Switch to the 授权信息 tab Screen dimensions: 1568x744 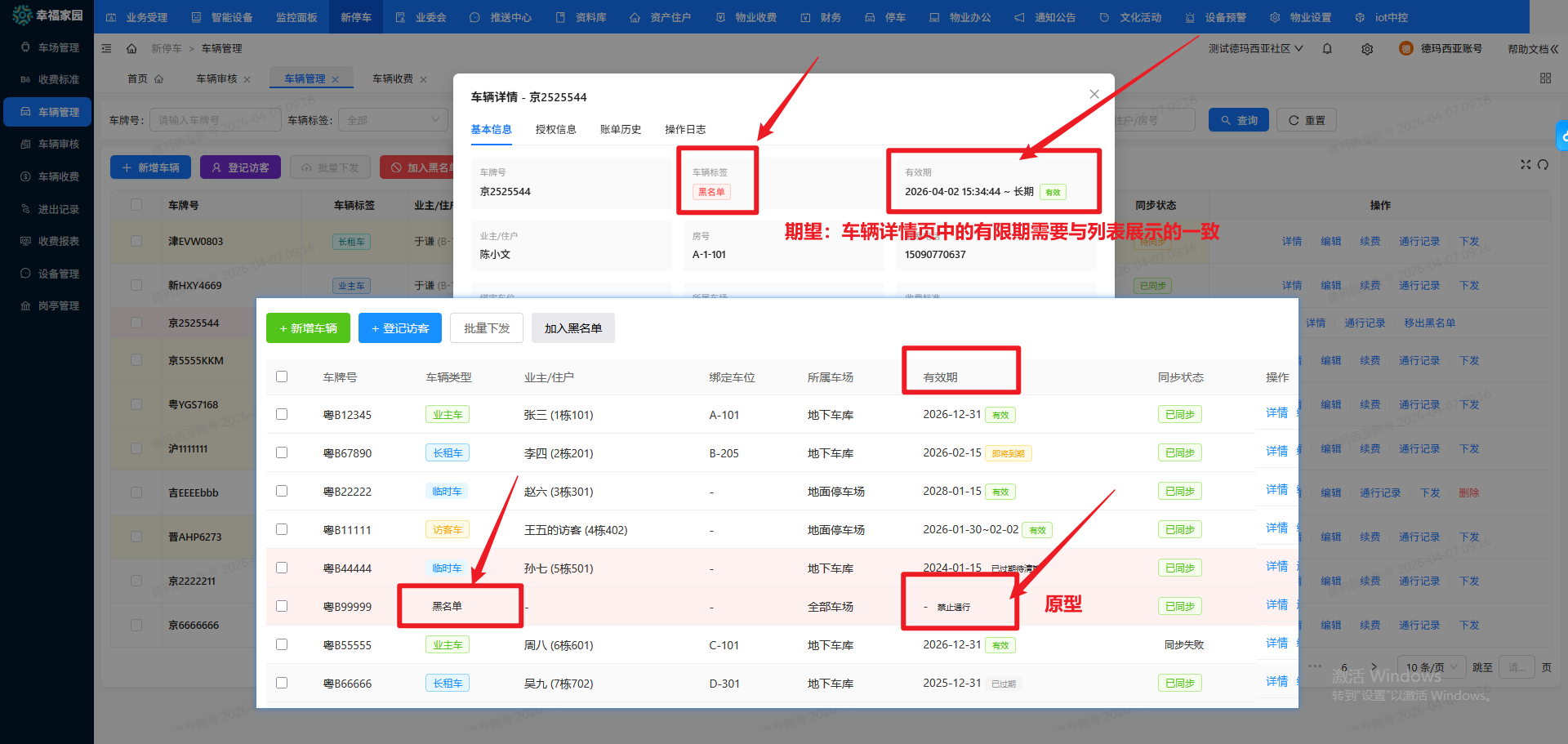tap(555, 130)
